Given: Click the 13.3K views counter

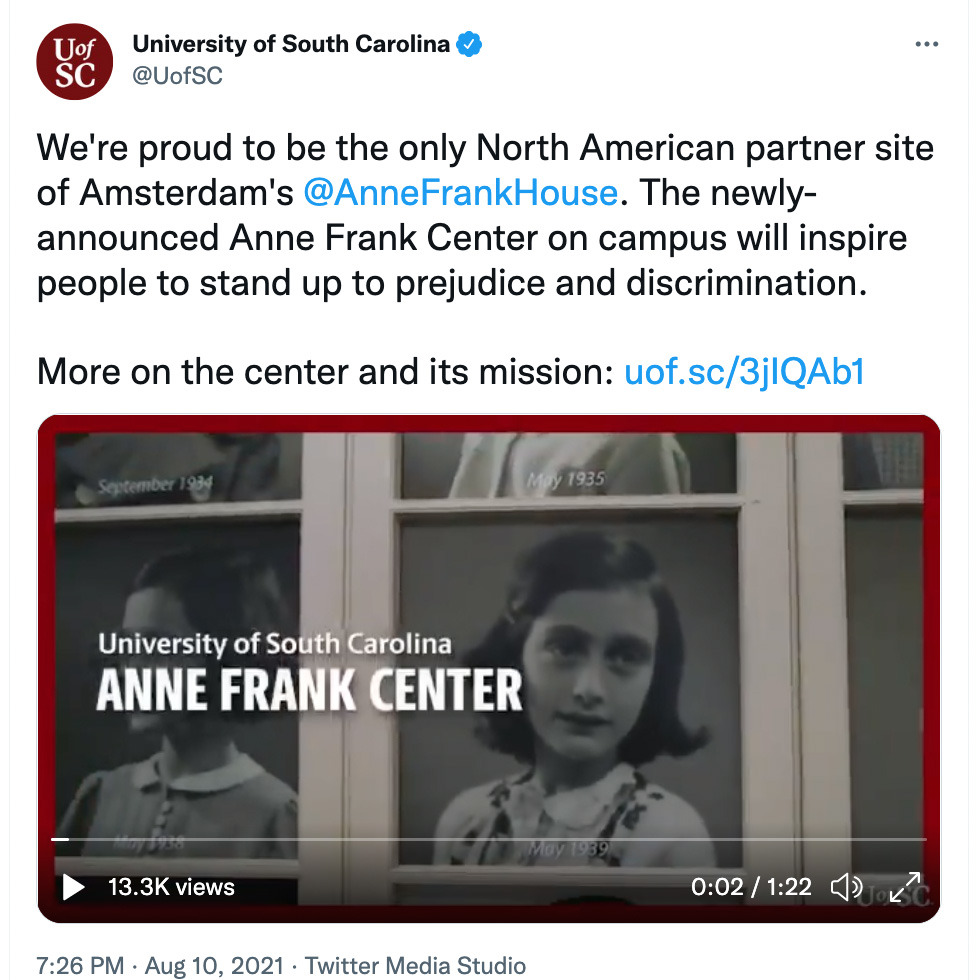Looking at the screenshot, I should tap(171, 887).
